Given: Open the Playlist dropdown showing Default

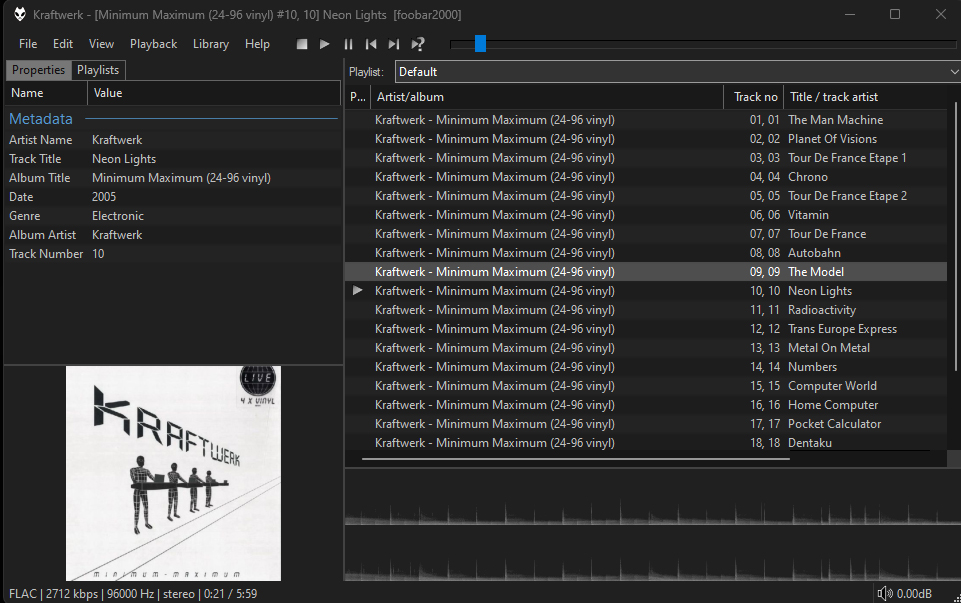Looking at the screenshot, I should click(677, 72).
